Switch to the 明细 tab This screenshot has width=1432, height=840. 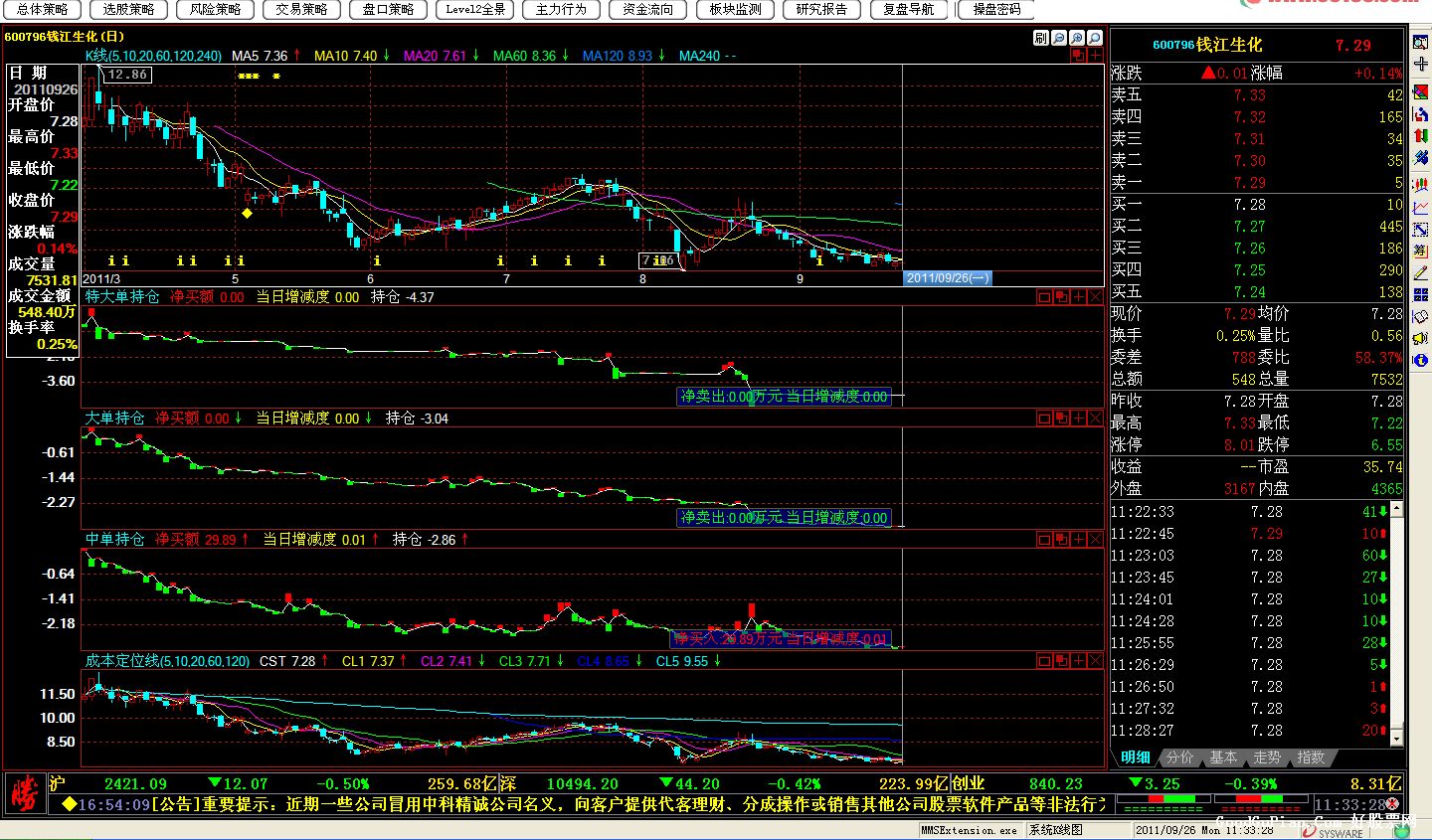click(1136, 757)
